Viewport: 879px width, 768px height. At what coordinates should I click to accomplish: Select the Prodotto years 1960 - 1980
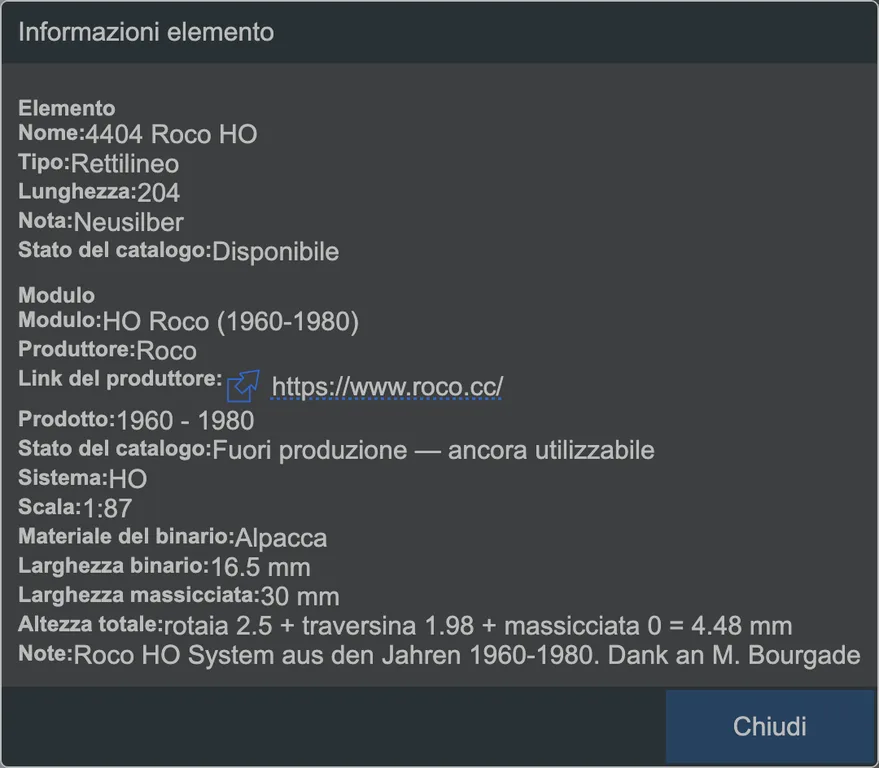tap(186, 421)
